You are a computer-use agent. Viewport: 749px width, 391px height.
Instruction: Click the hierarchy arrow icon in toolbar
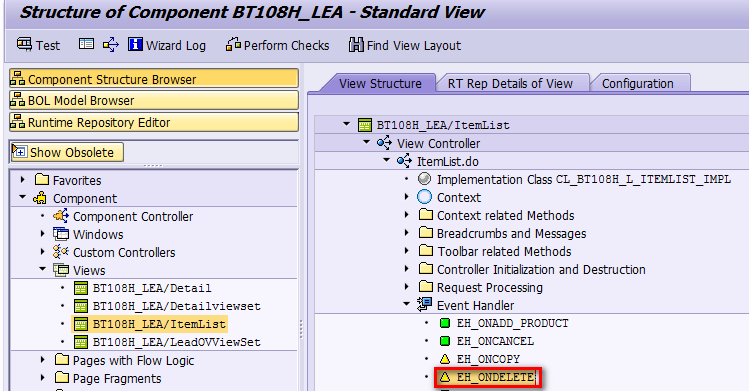111,45
